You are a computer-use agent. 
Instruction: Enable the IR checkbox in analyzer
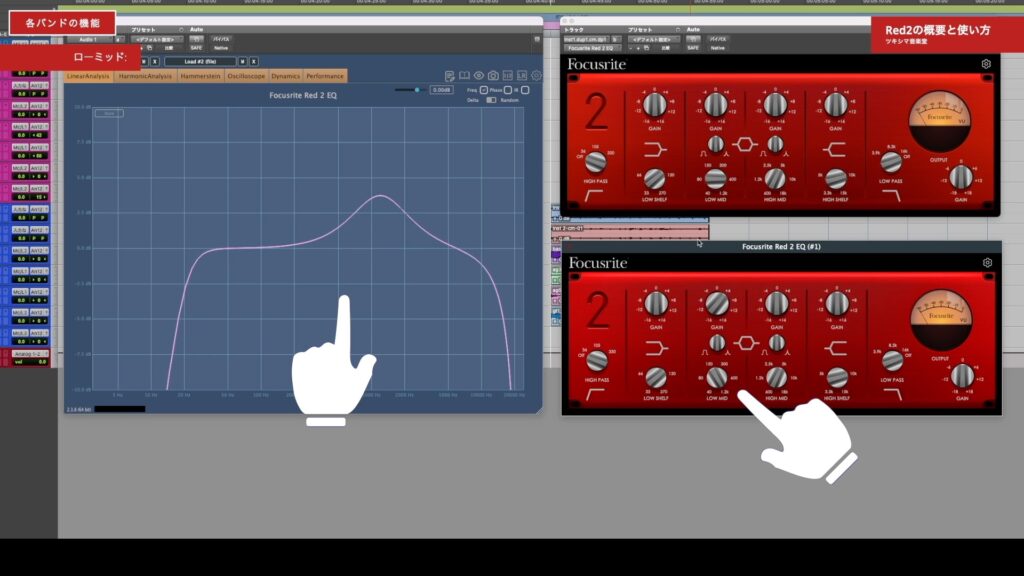click(525, 90)
